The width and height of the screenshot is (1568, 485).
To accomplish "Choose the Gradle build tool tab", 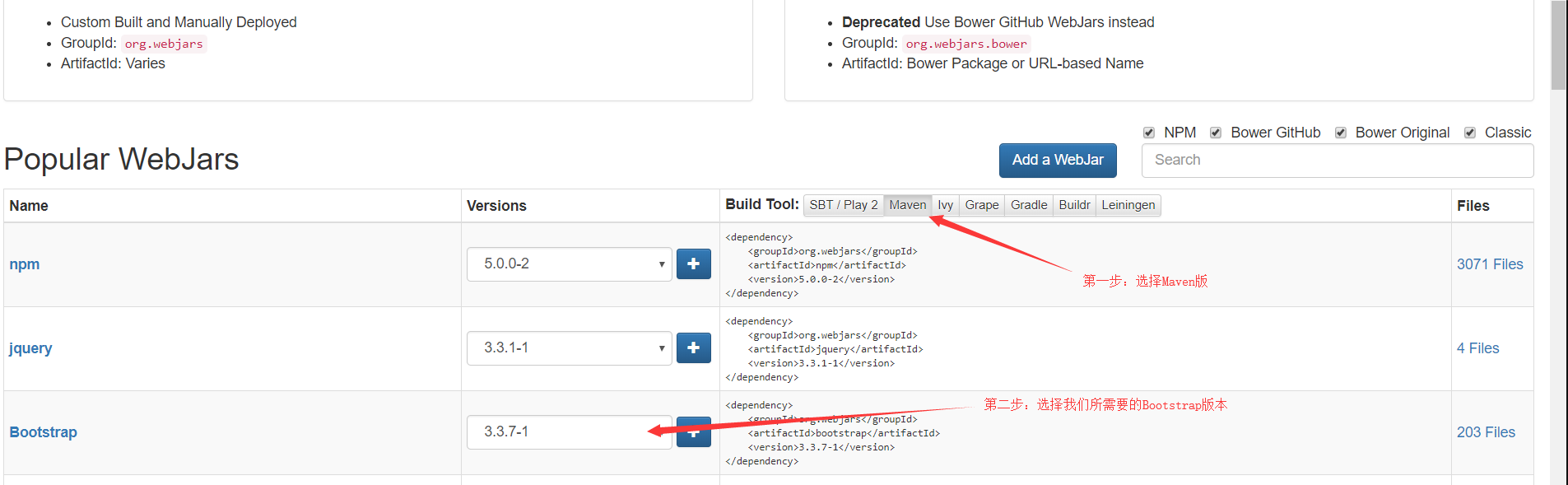I will [1029, 205].
